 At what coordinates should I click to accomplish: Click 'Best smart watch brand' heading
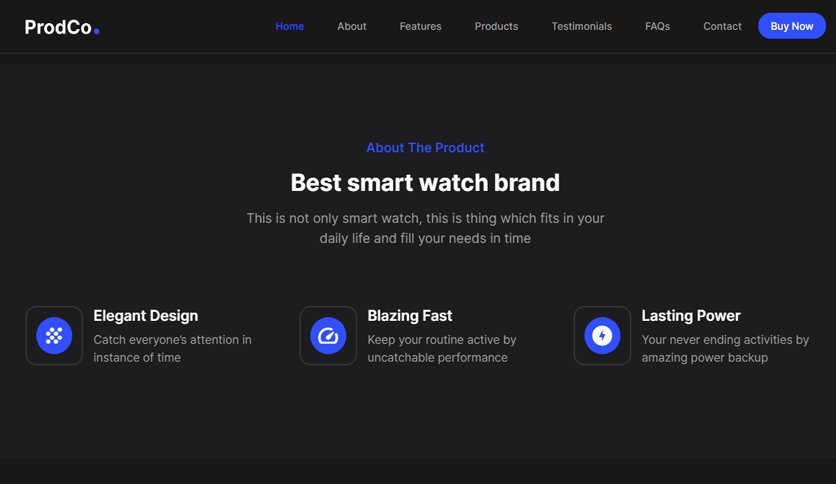pyautogui.click(x=425, y=182)
